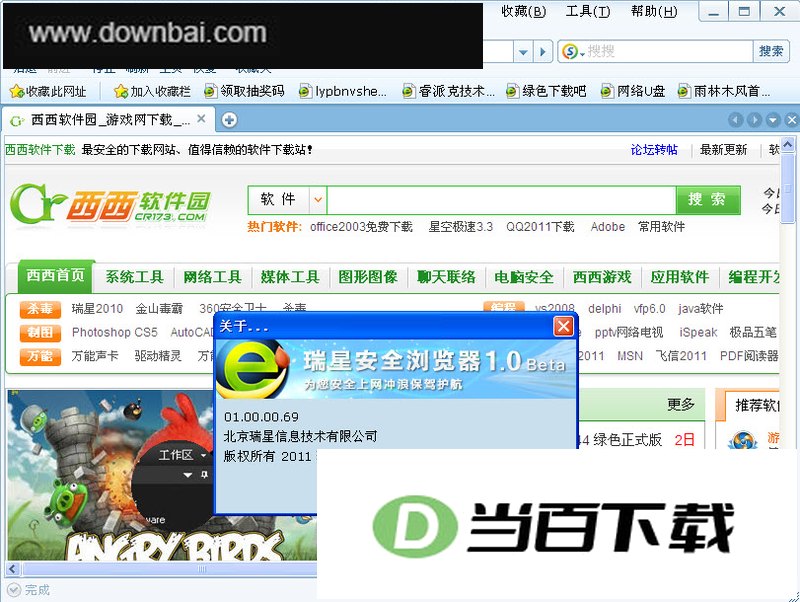Open a new tab with plus icon
Viewport: 800px width, 602px height.
229,120
